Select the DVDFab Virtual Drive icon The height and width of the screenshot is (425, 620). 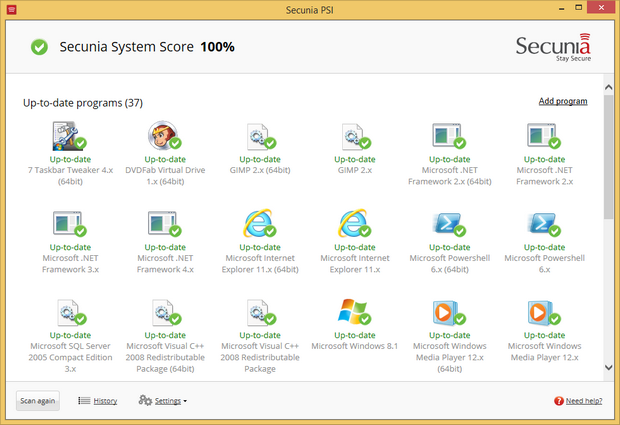[x=164, y=136]
